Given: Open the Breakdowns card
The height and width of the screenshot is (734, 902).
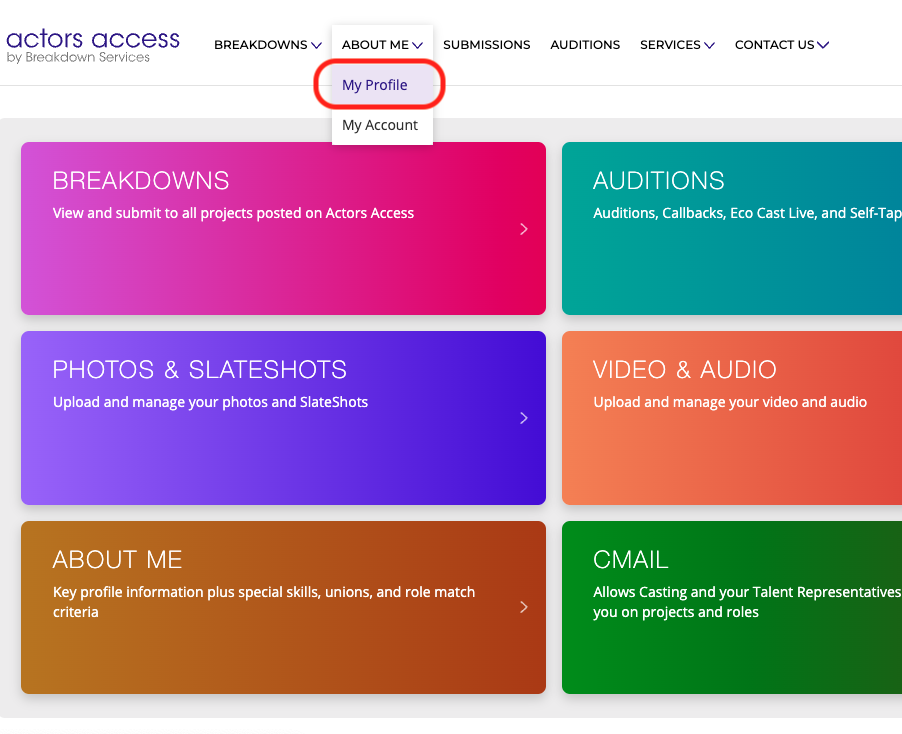Looking at the screenshot, I should [x=283, y=228].
